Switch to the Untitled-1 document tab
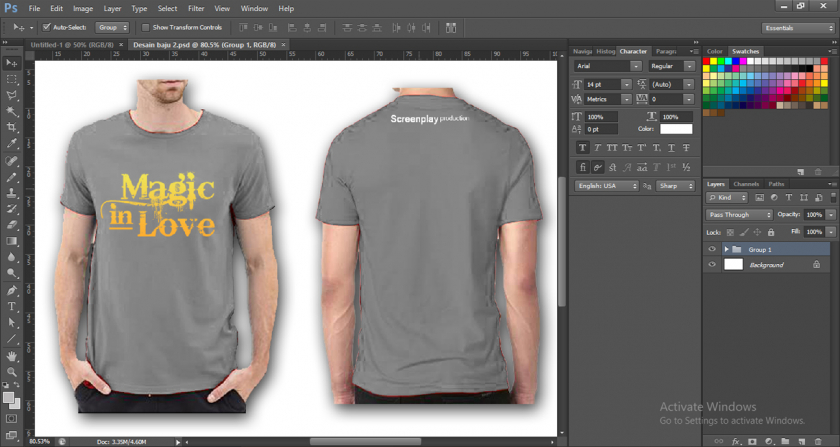Viewport: 840px width, 447px height. 72,45
